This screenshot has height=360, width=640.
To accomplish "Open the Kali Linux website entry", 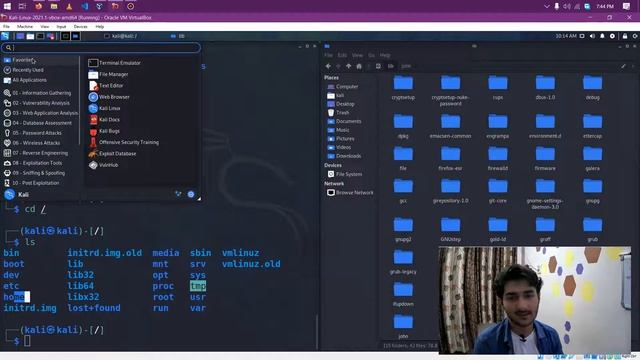I will coord(104,109).
